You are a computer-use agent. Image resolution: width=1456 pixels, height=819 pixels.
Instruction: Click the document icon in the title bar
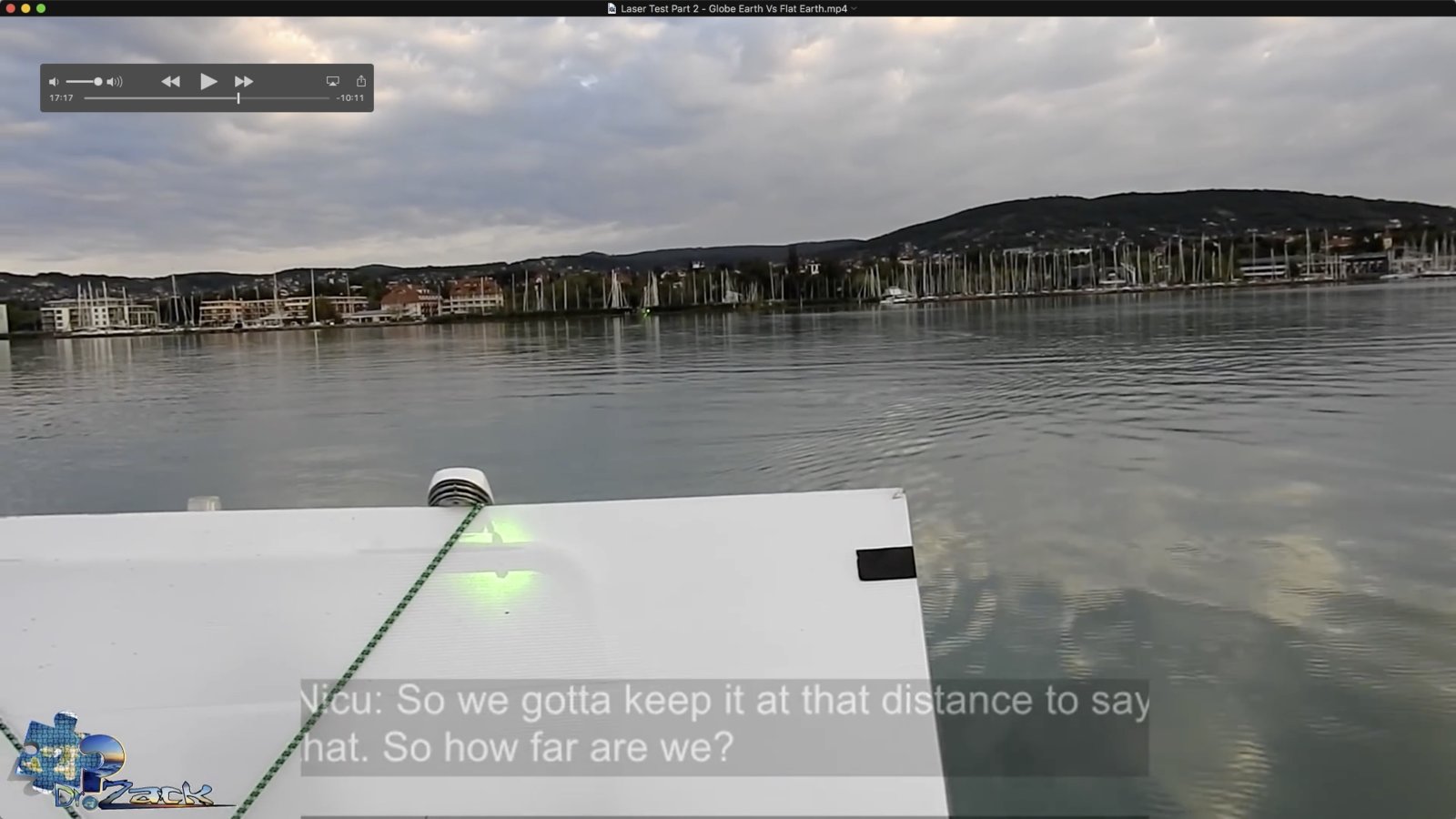(x=612, y=8)
